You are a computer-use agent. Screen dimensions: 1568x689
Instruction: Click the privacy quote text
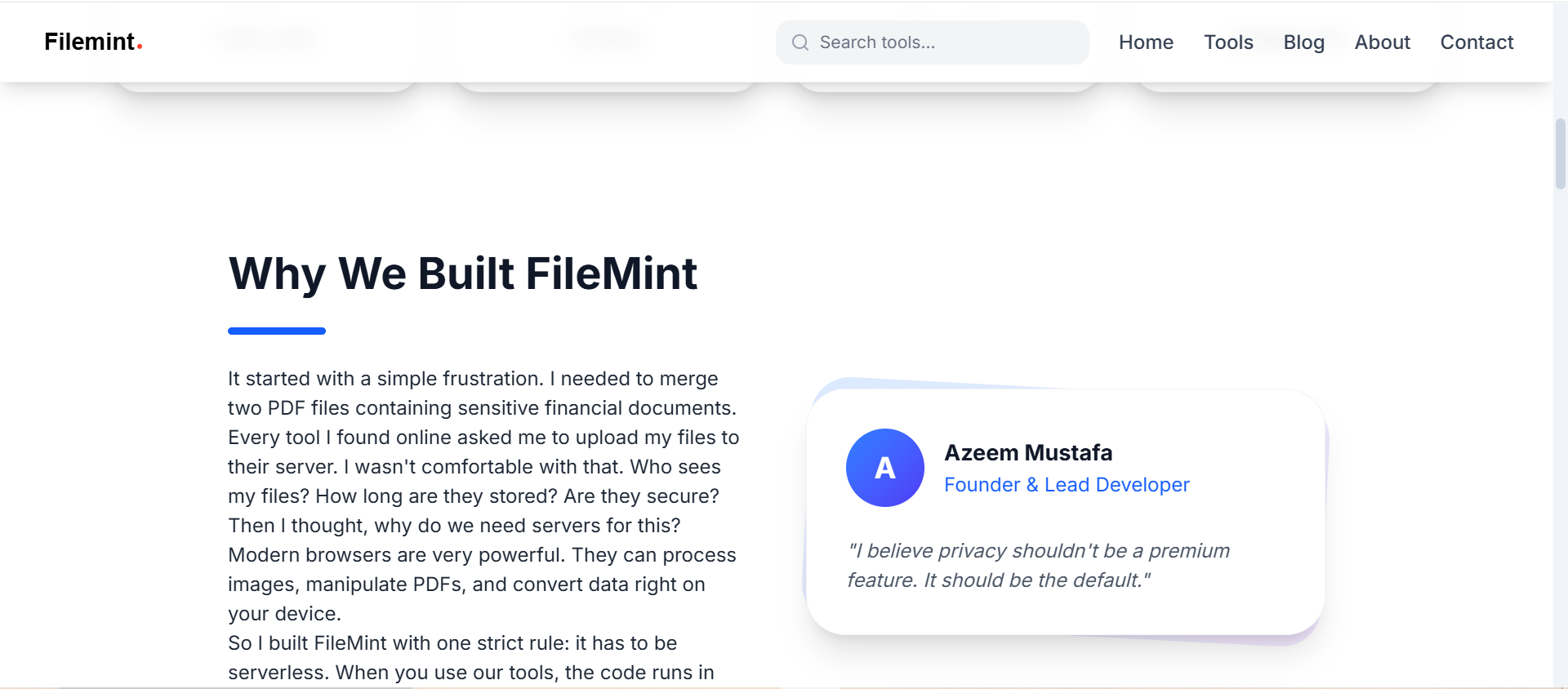click(x=1038, y=565)
